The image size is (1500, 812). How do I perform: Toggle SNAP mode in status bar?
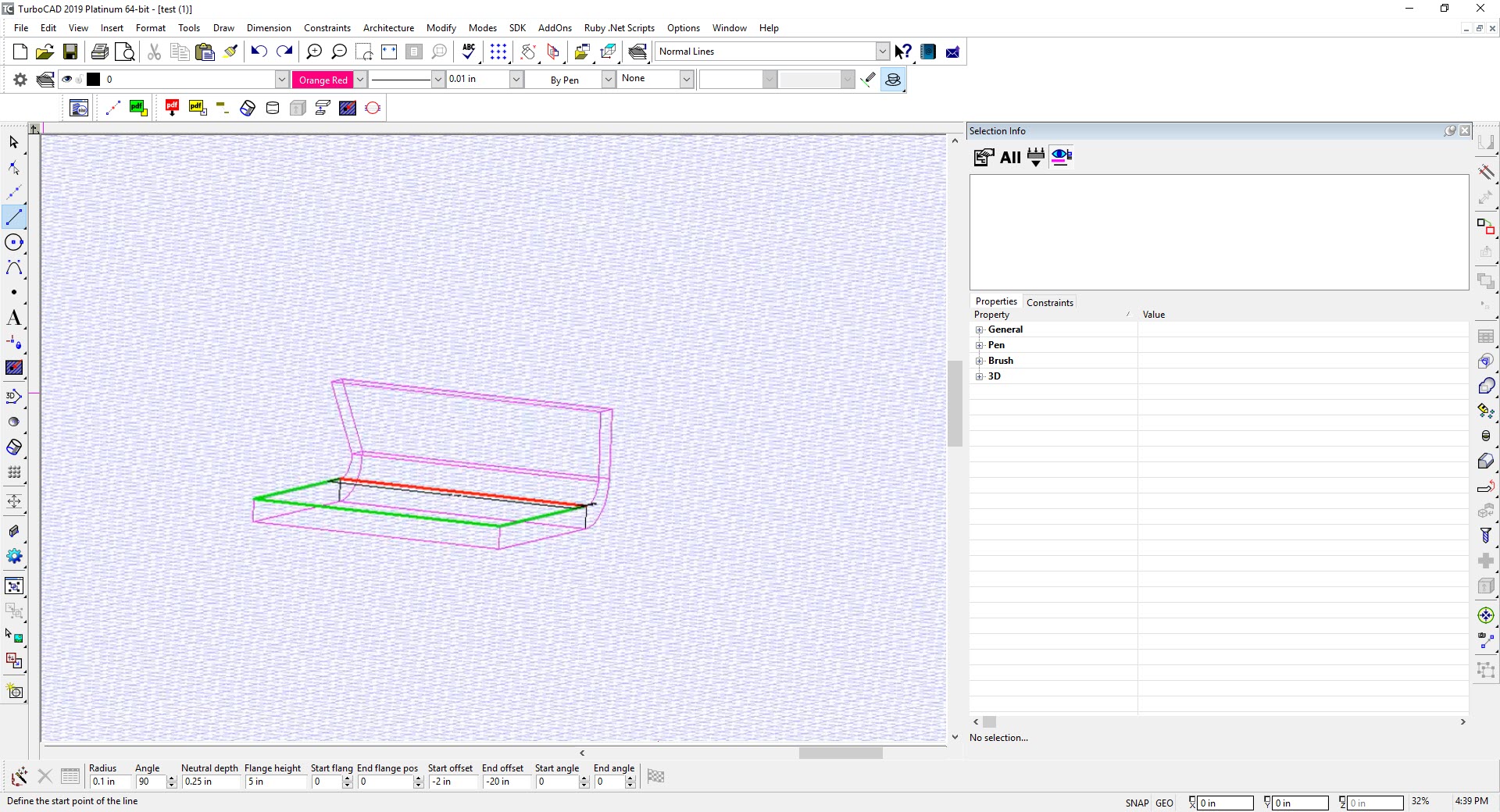point(1137,803)
